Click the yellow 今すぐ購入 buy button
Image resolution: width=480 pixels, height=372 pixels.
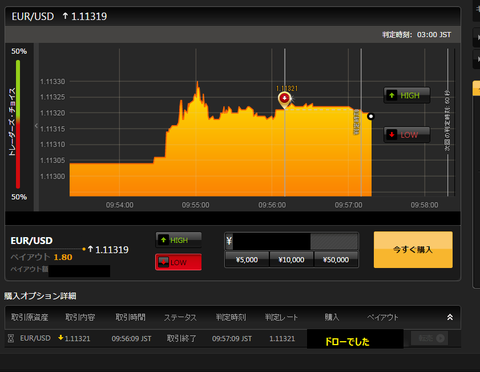click(413, 250)
